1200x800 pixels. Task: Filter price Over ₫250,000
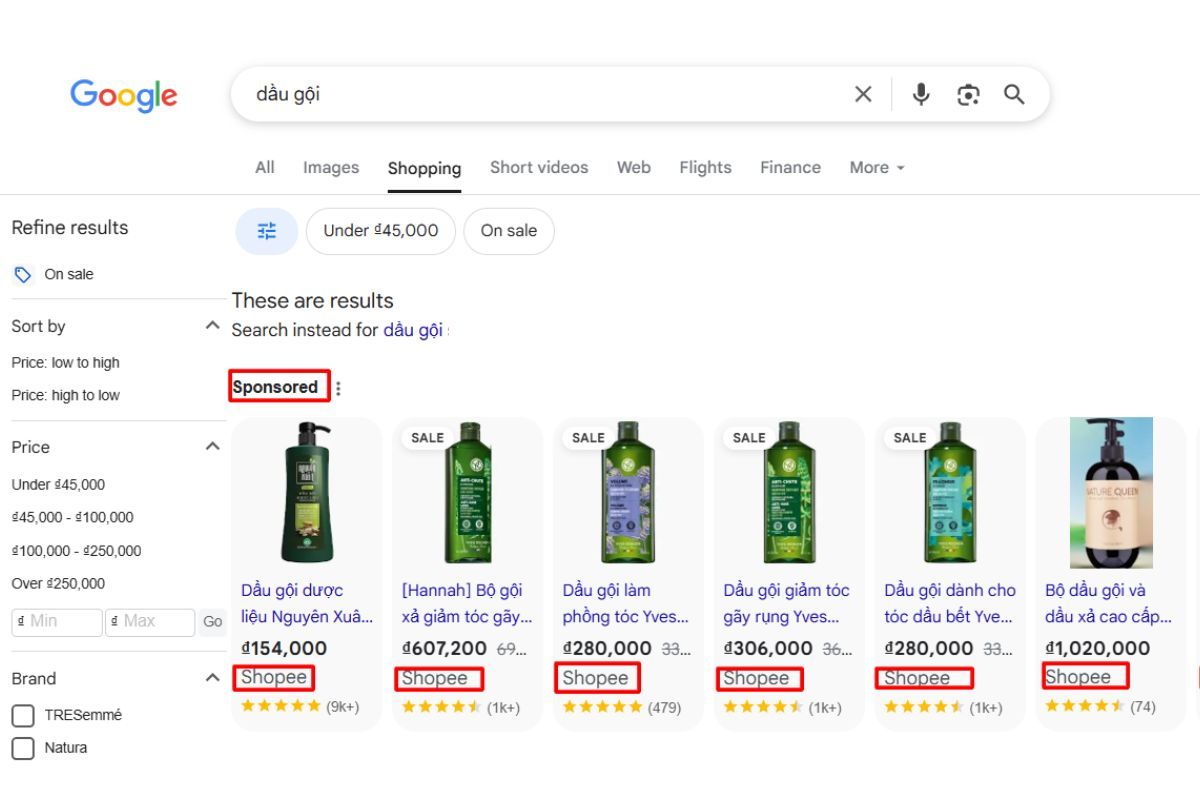(x=58, y=583)
